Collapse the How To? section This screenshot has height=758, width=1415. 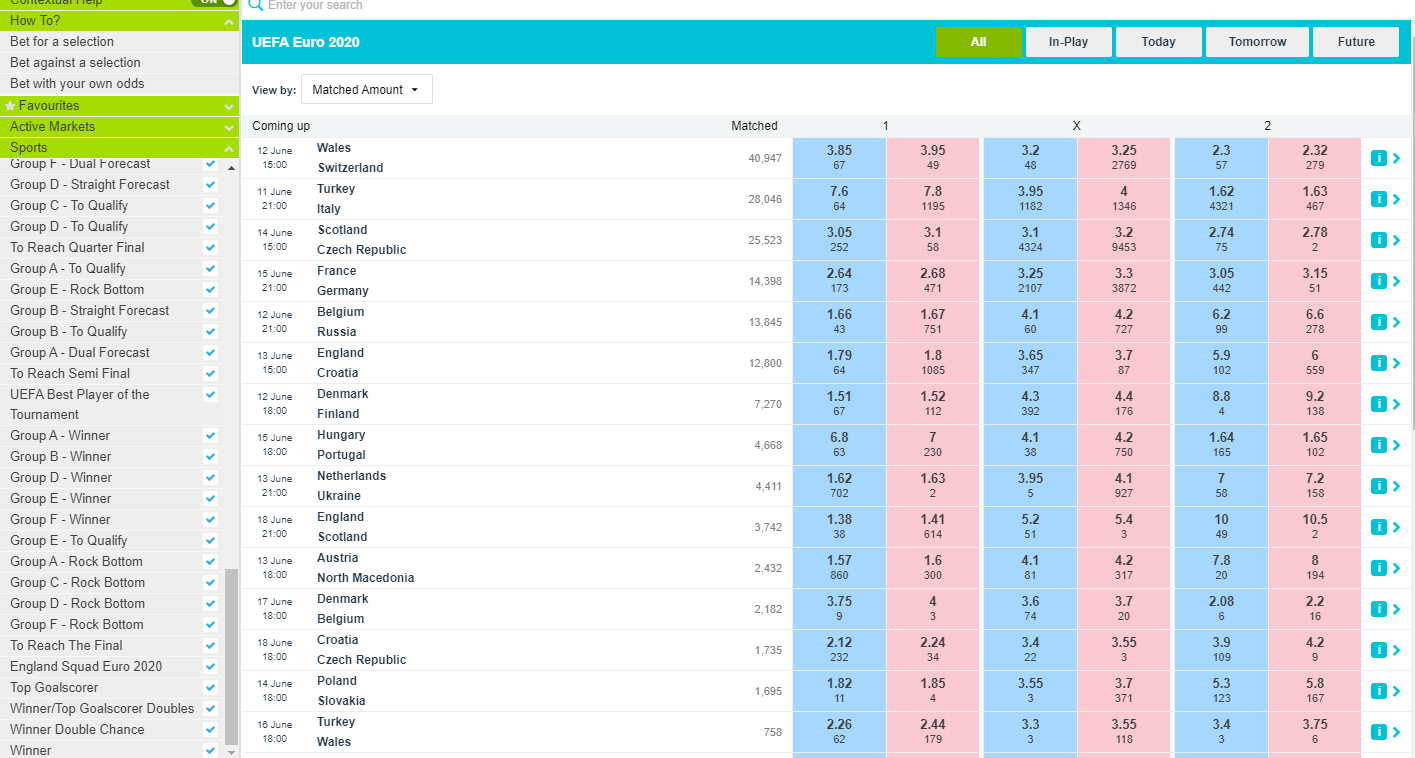[x=230, y=21]
